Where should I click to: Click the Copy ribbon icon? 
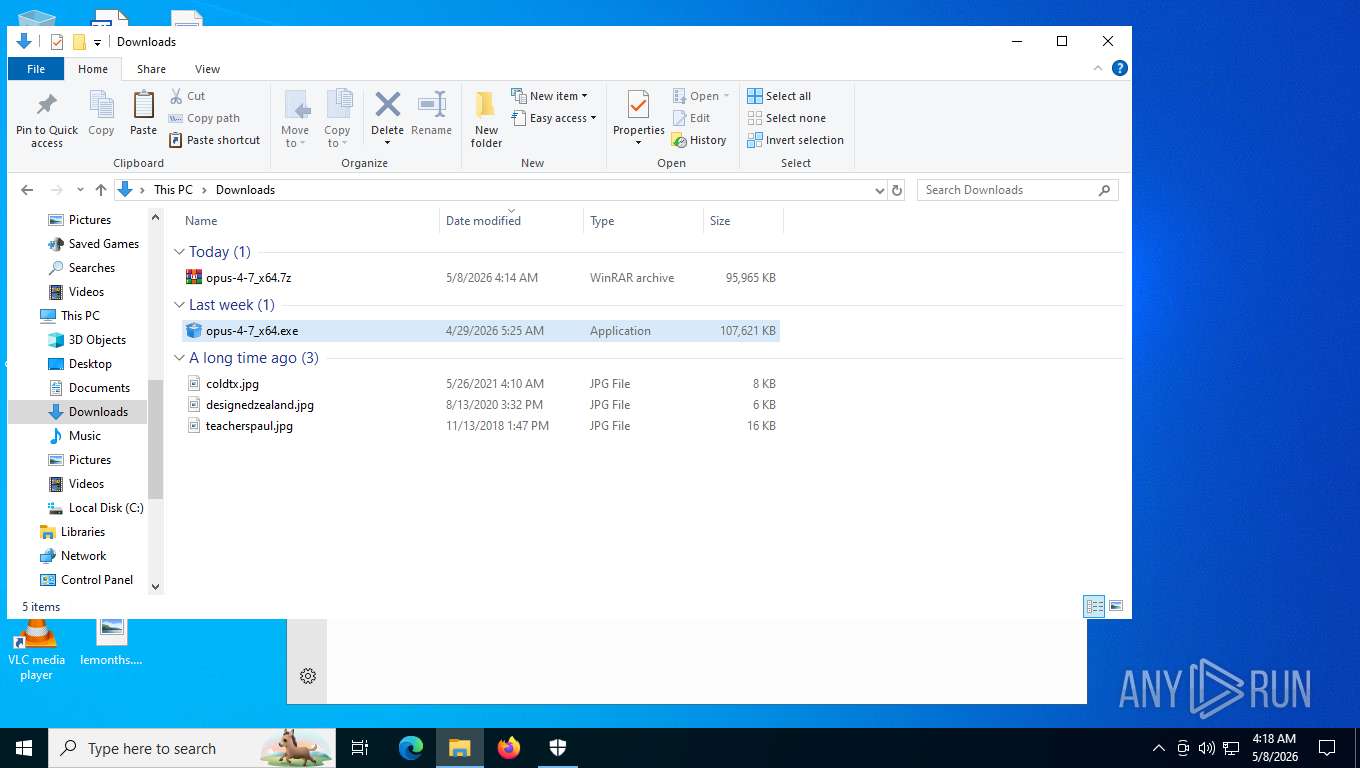[x=101, y=114]
